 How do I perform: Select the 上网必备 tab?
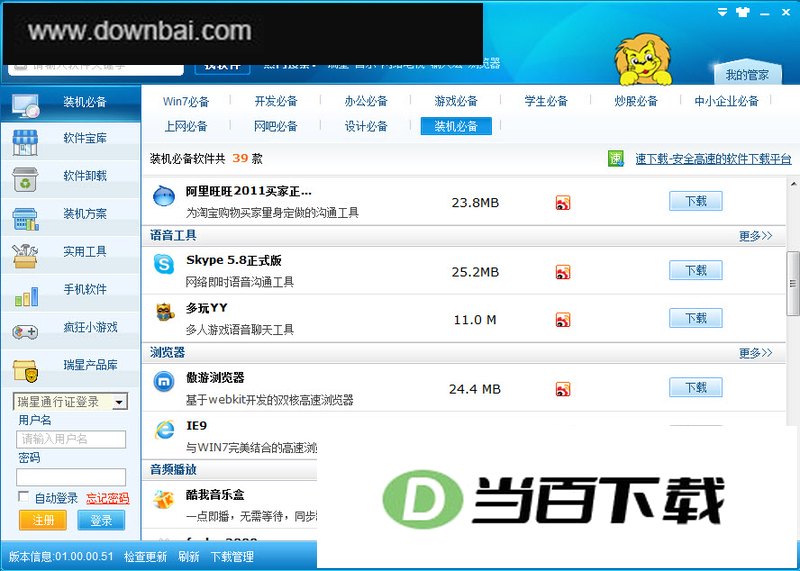tap(186, 126)
